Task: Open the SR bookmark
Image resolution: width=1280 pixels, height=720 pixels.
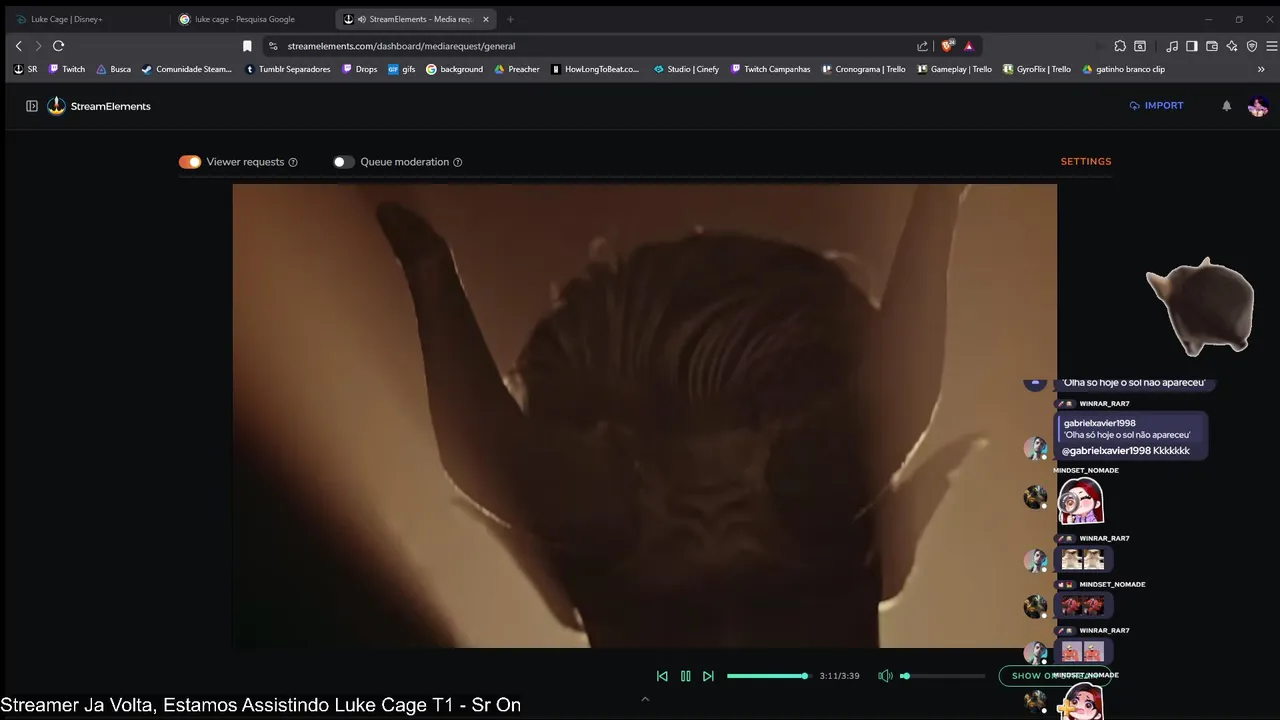Action: (x=26, y=69)
